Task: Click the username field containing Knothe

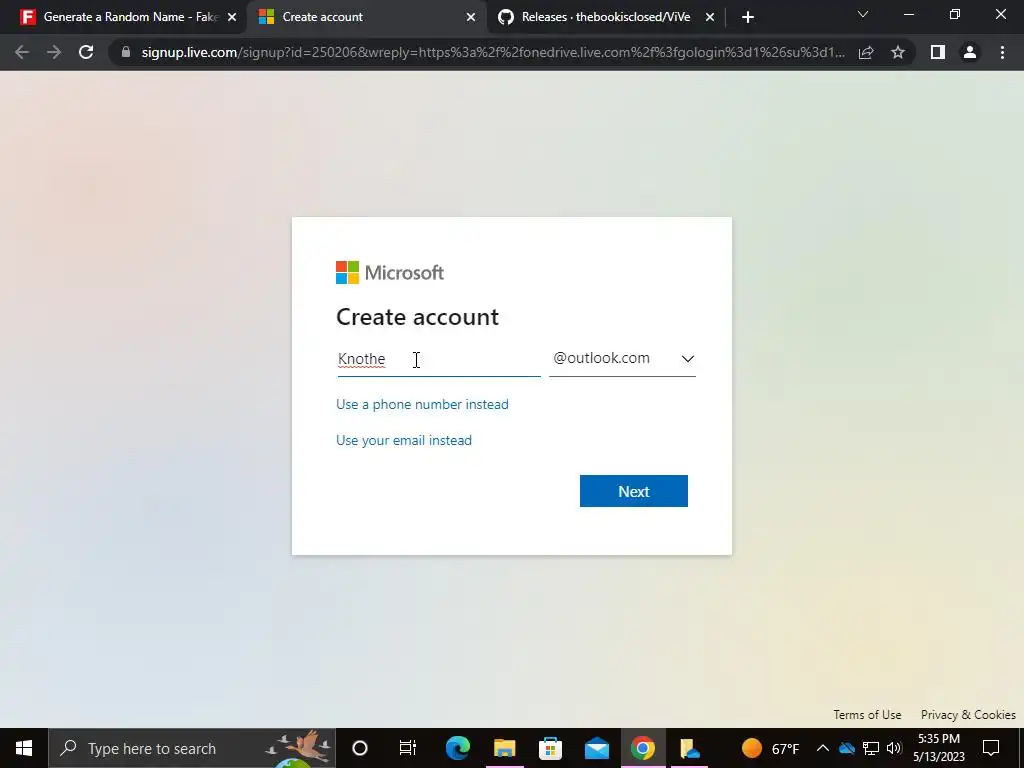Action: click(x=439, y=359)
